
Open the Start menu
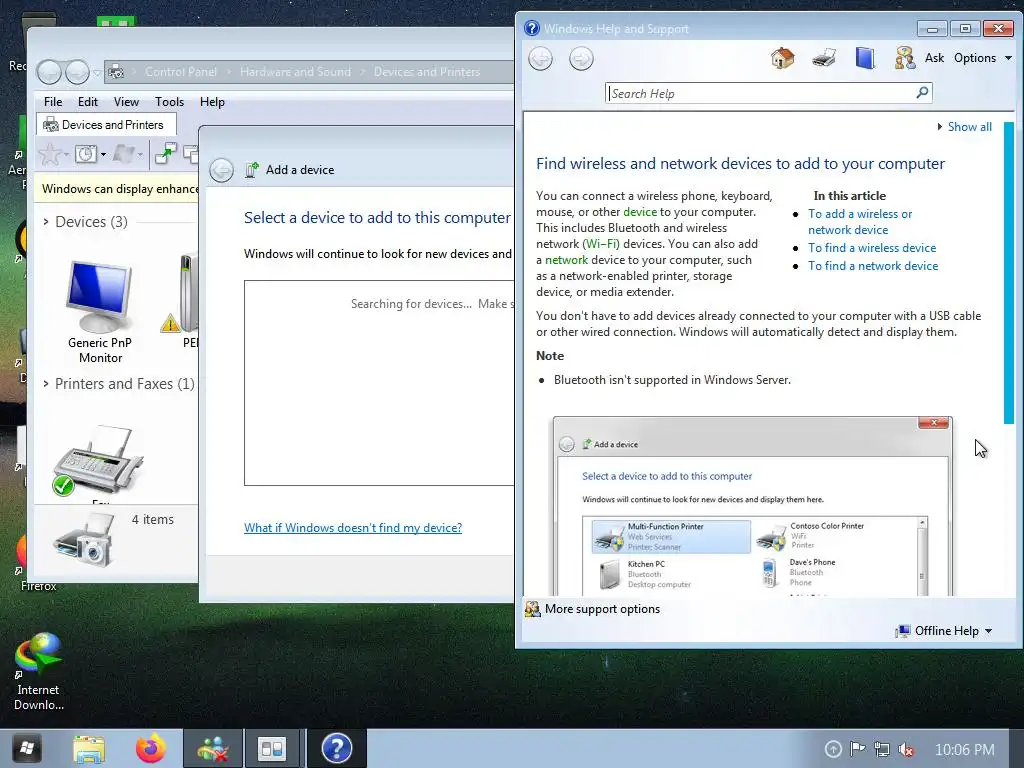point(27,748)
